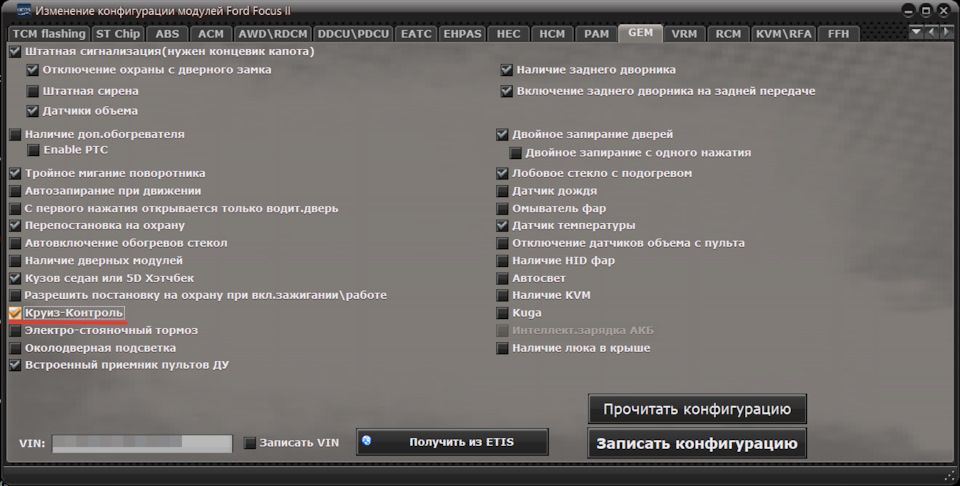The height and width of the screenshot is (486, 960).
Task: Enable Наличие доп.обогревателя checkbox
Action: [x=15, y=135]
